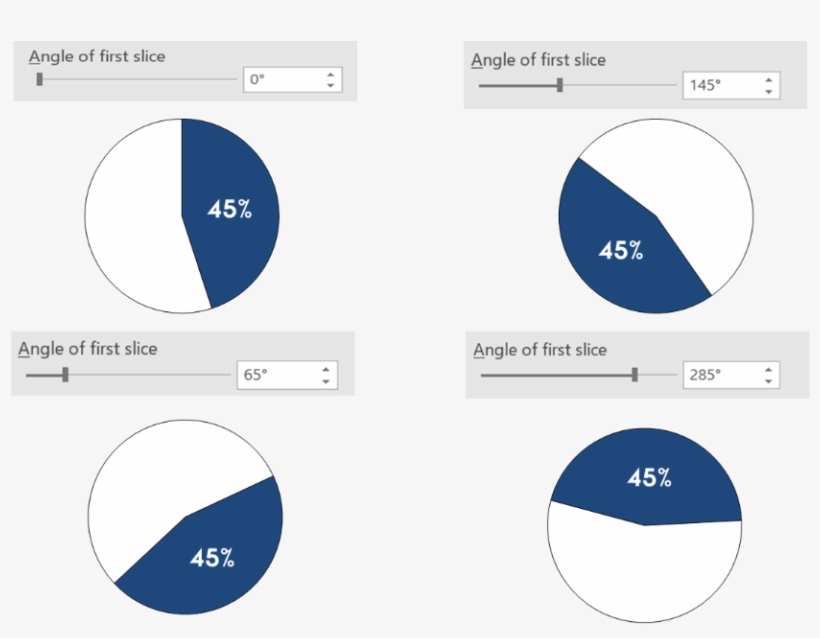Select the 45% slice in the 0° chart
The image size is (820, 638).
click(230, 210)
